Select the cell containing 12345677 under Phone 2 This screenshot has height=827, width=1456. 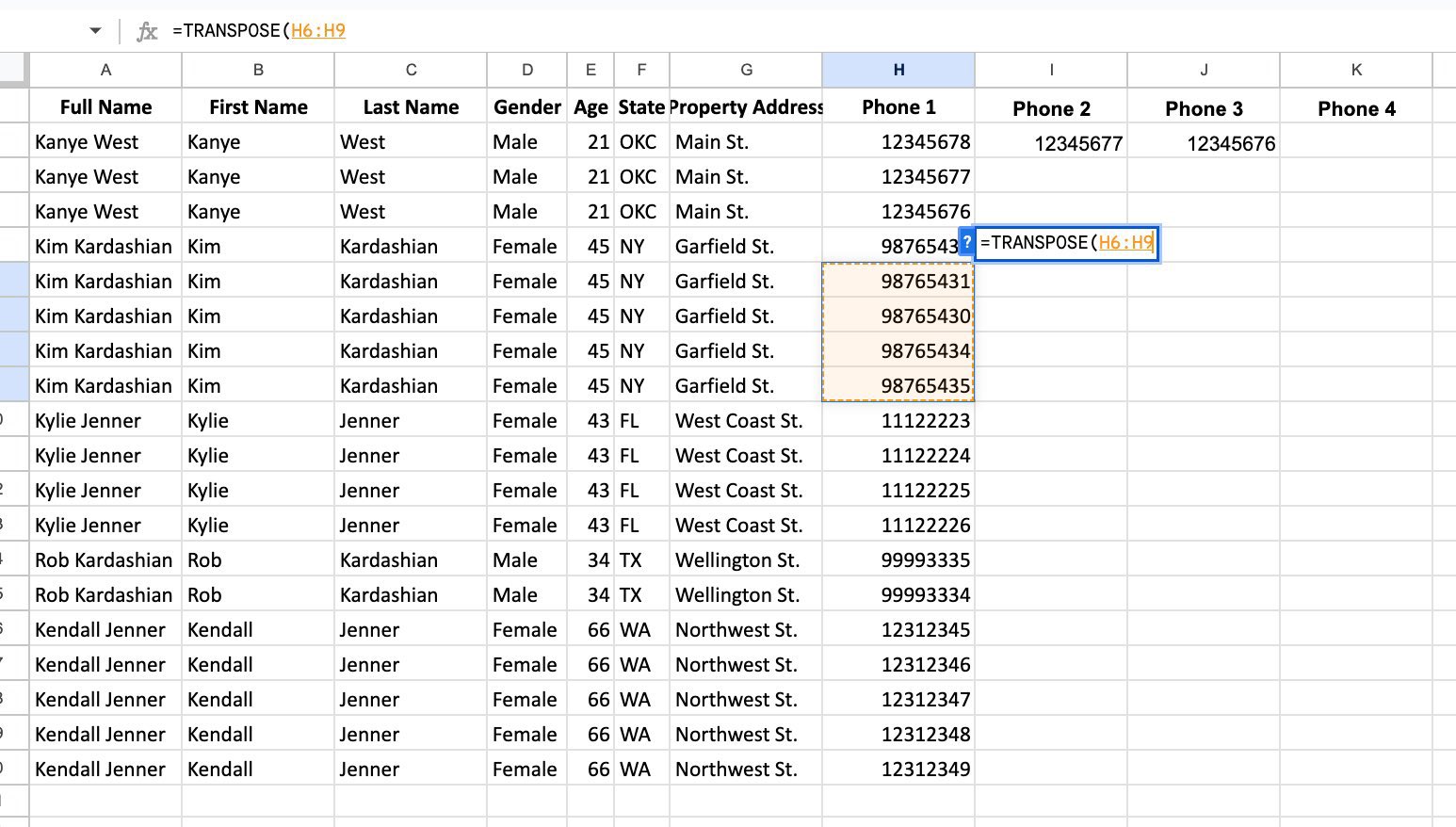1050,141
